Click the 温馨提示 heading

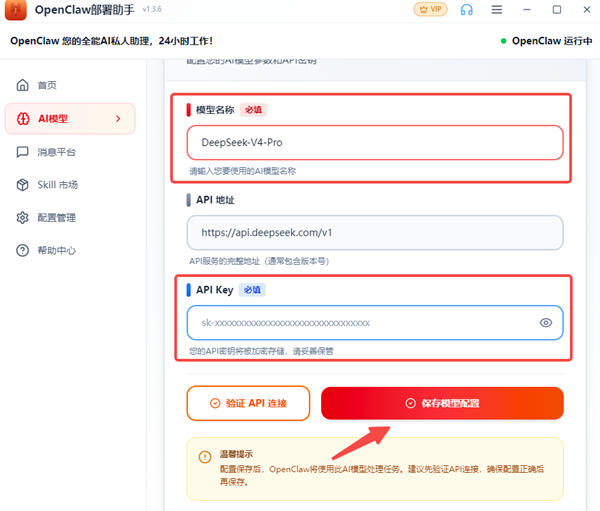tap(236, 454)
